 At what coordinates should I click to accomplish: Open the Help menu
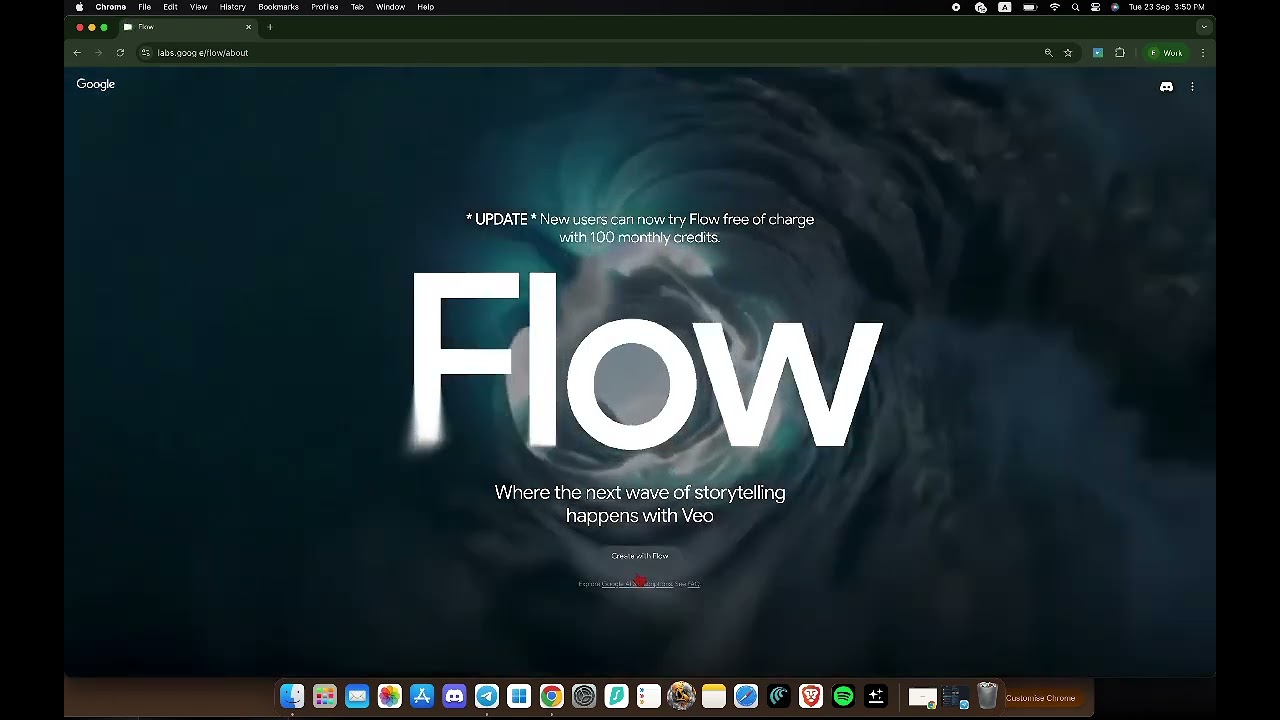426,7
